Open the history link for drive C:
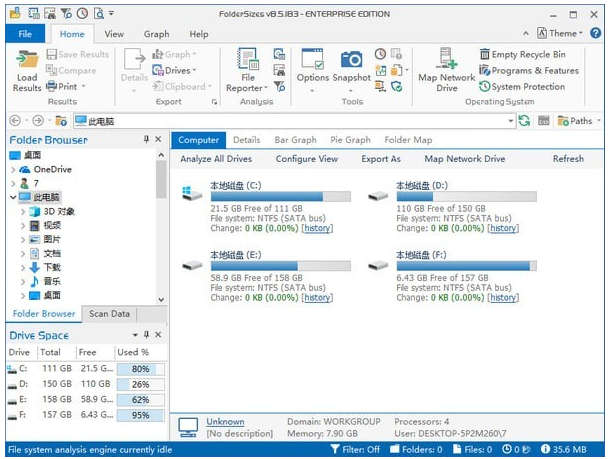The image size is (609, 459). pos(318,228)
